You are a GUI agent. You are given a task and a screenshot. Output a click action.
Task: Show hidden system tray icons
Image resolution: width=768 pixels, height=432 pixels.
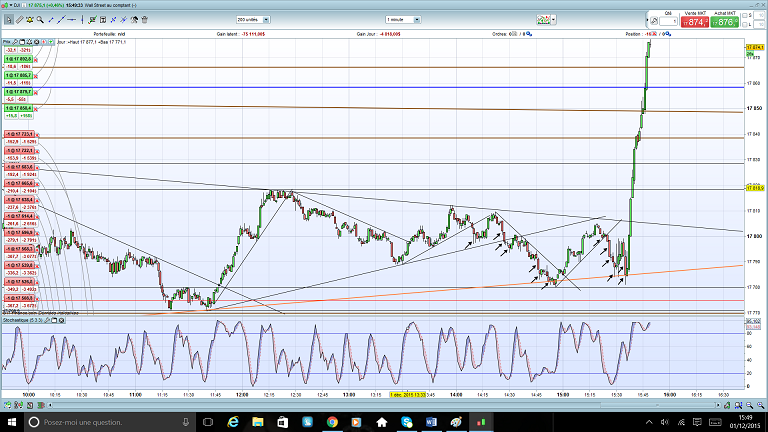649,422
